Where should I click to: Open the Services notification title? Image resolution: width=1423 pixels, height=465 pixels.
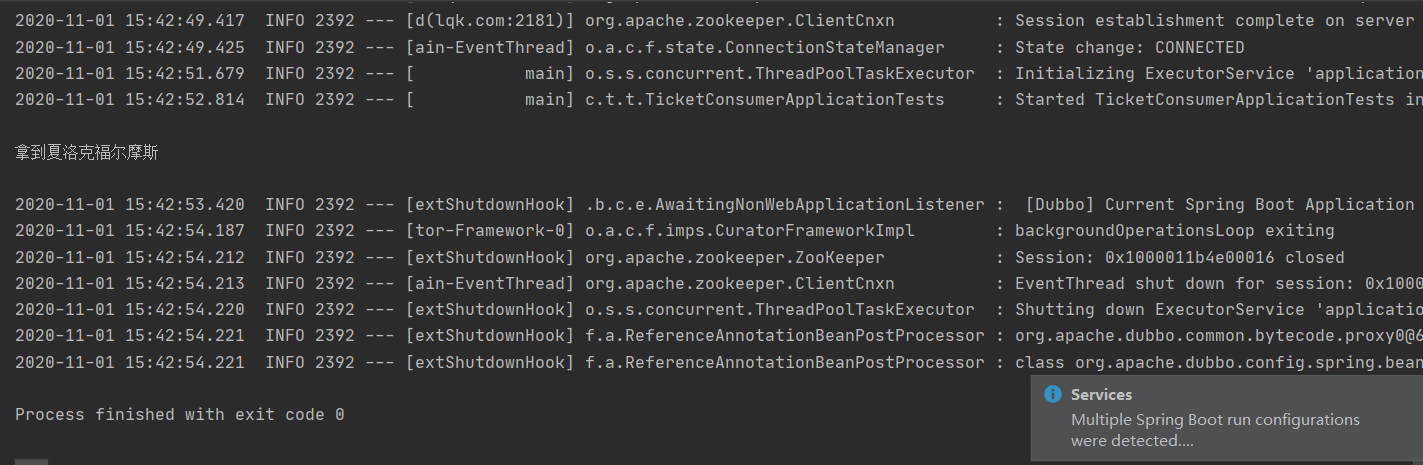tap(1101, 395)
